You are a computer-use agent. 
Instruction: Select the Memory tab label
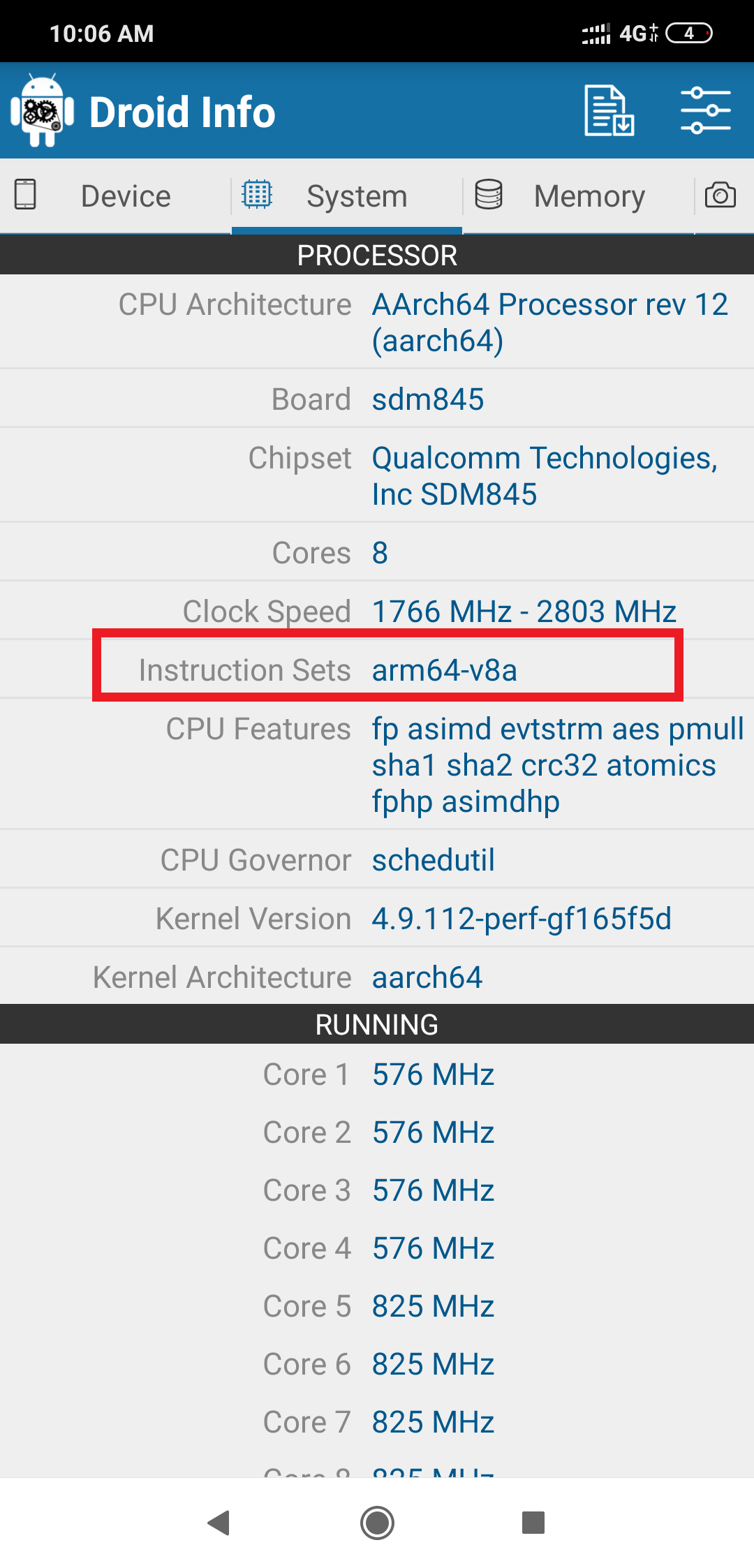(589, 196)
